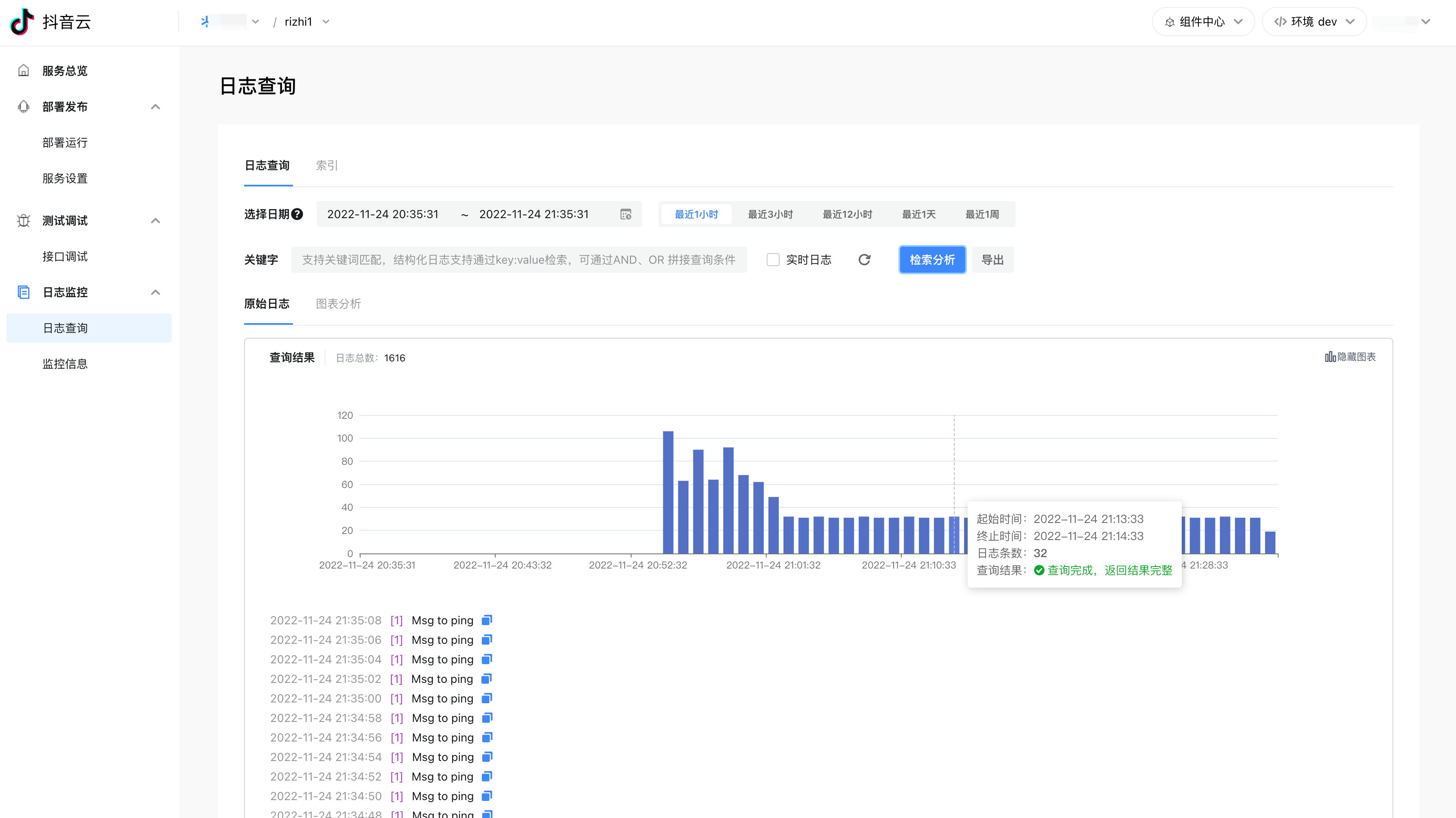The height and width of the screenshot is (818, 1456).
Task: Switch to the 图表分析 tab
Action: tap(338, 304)
